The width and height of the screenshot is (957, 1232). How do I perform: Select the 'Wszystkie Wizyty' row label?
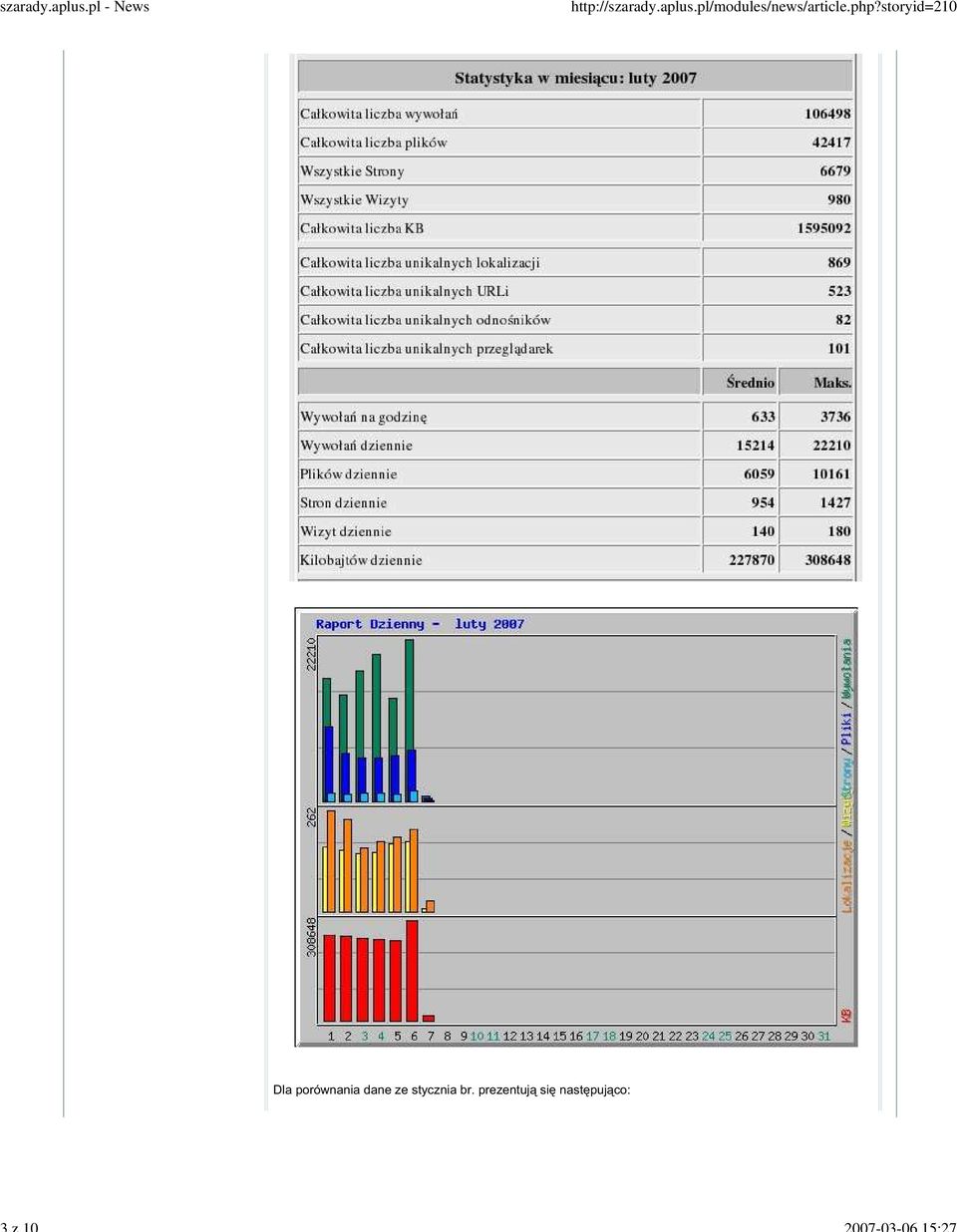click(x=354, y=200)
